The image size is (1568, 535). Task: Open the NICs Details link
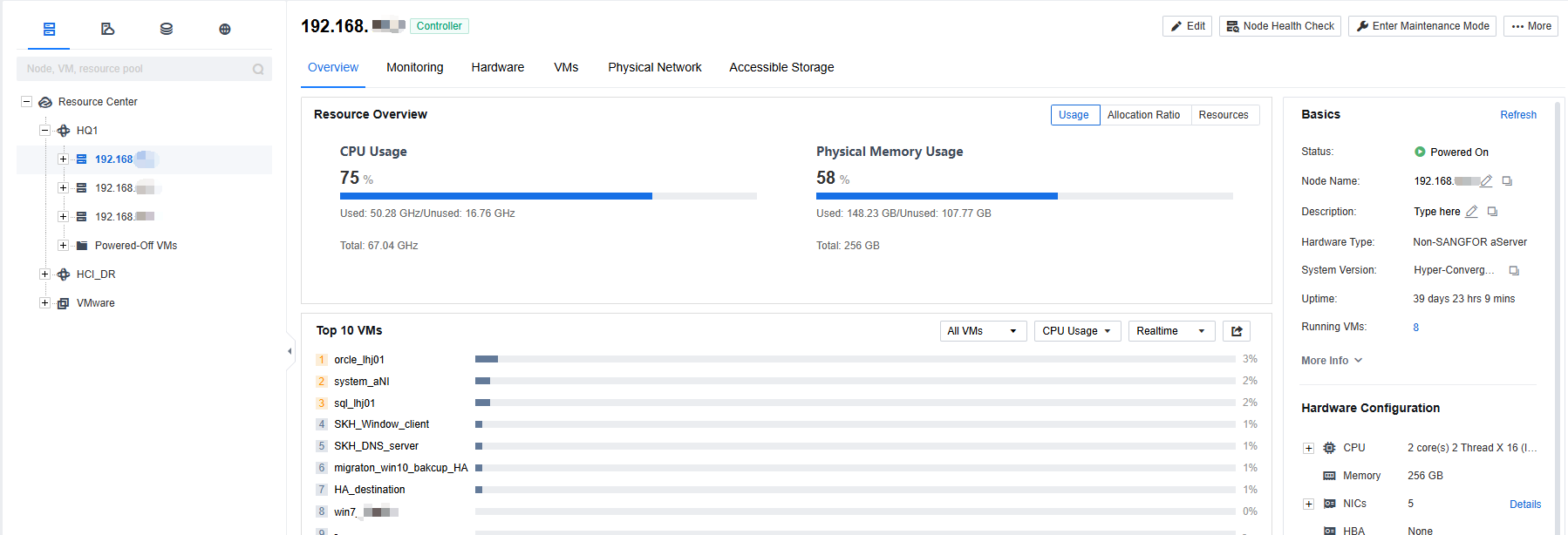(x=1525, y=505)
